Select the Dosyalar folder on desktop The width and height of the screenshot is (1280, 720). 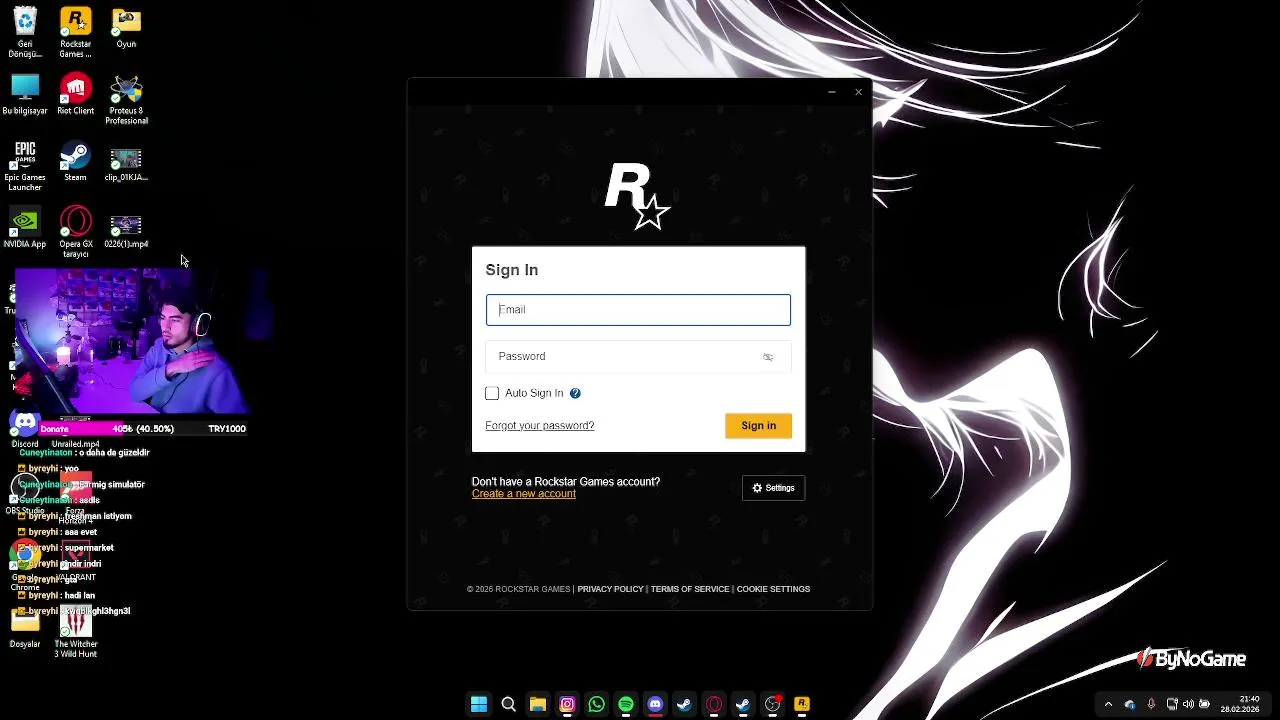25,628
